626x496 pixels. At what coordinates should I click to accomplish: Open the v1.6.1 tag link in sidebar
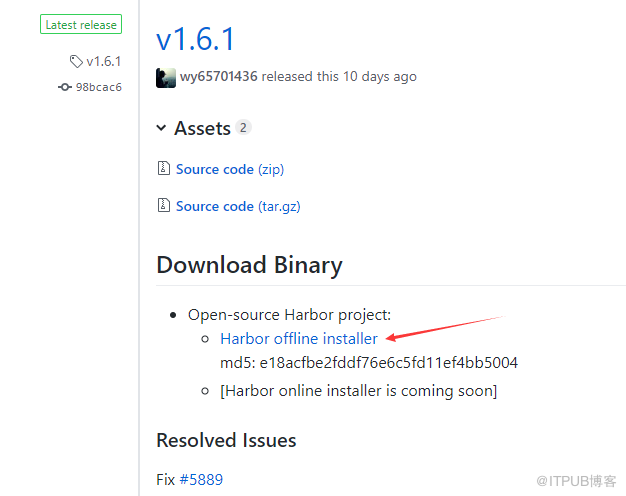[x=103, y=61]
